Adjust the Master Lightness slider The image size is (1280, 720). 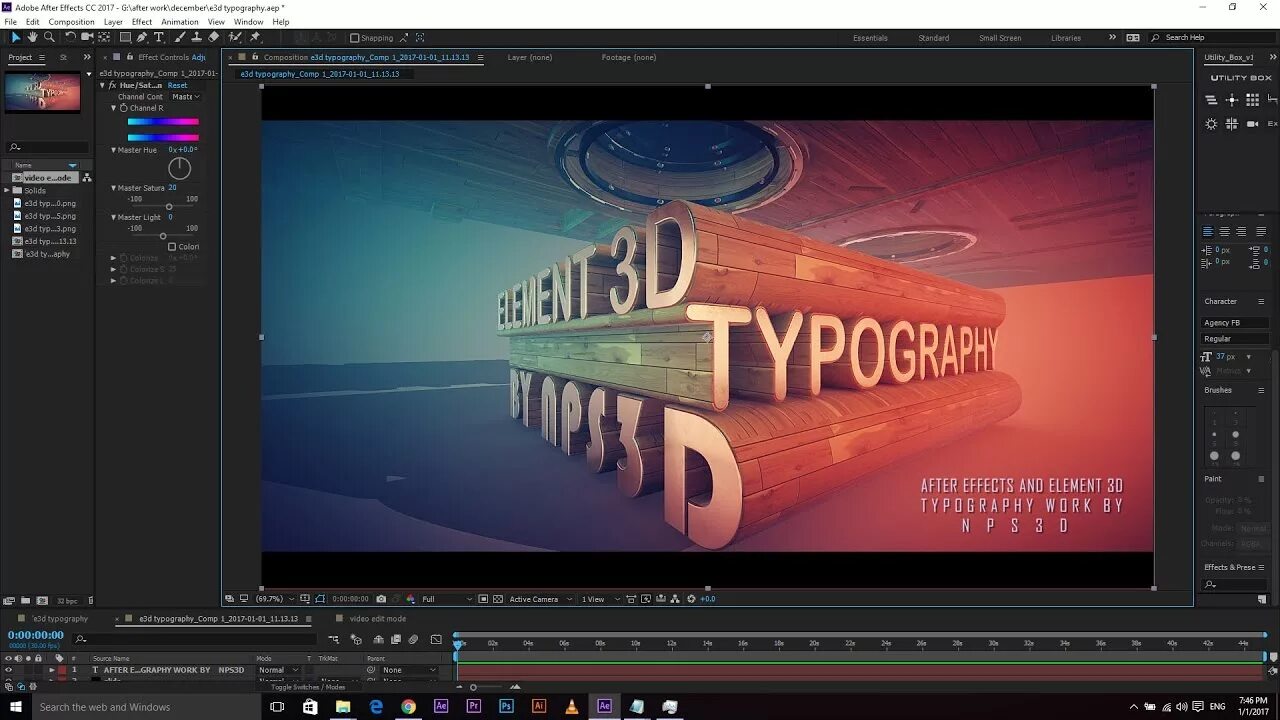point(163,236)
